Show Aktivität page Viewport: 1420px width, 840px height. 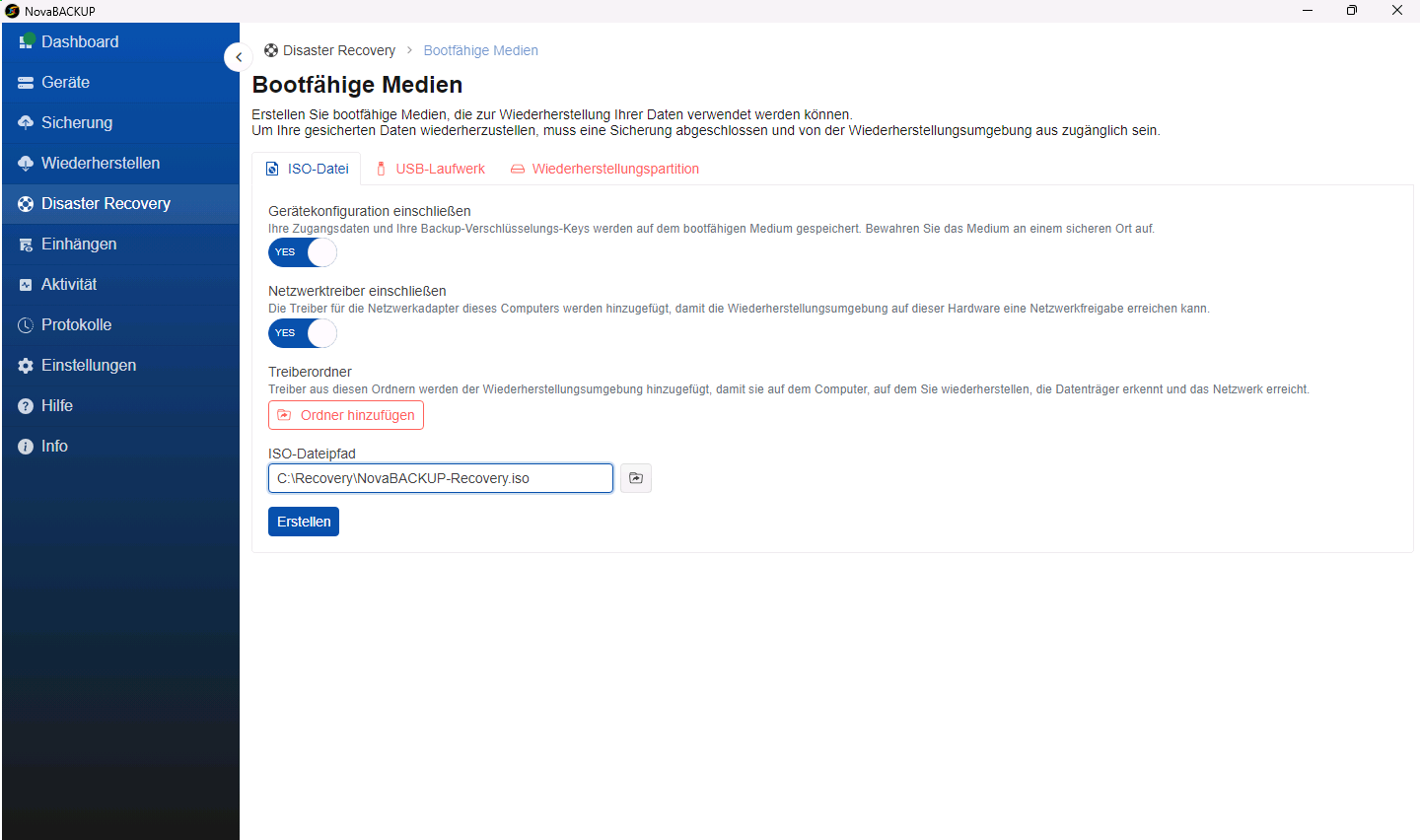click(x=120, y=285)
